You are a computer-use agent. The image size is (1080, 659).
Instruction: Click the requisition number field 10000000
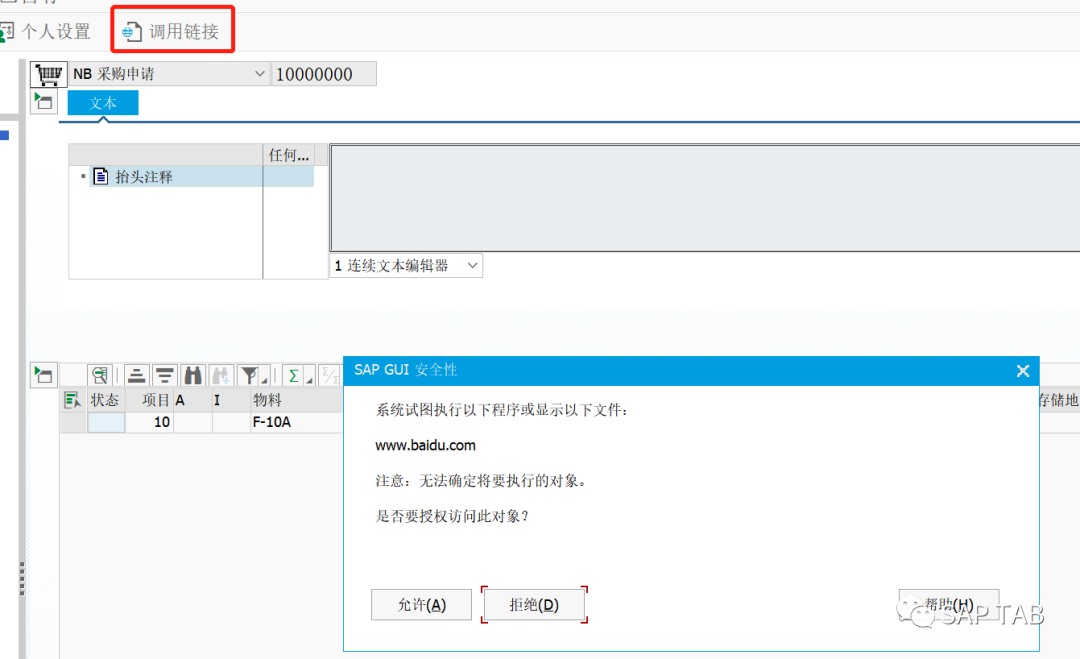[x=324, y=74]
